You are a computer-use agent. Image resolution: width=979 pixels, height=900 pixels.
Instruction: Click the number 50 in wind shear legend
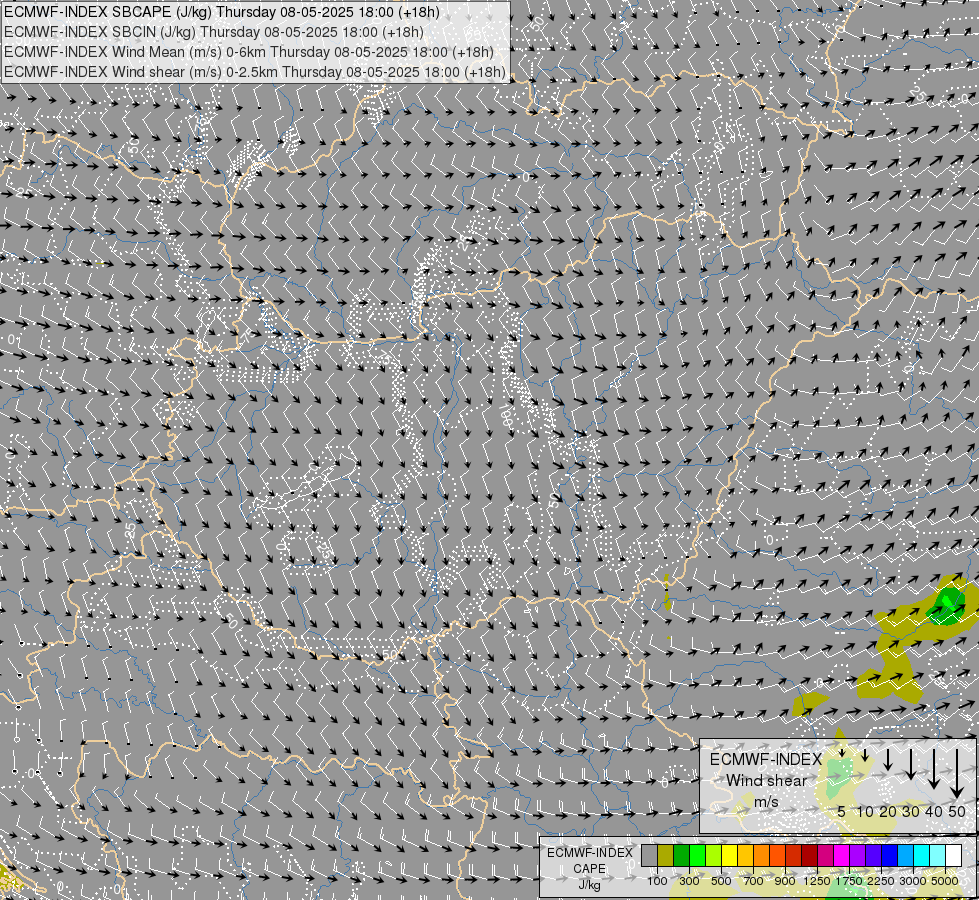957,811
